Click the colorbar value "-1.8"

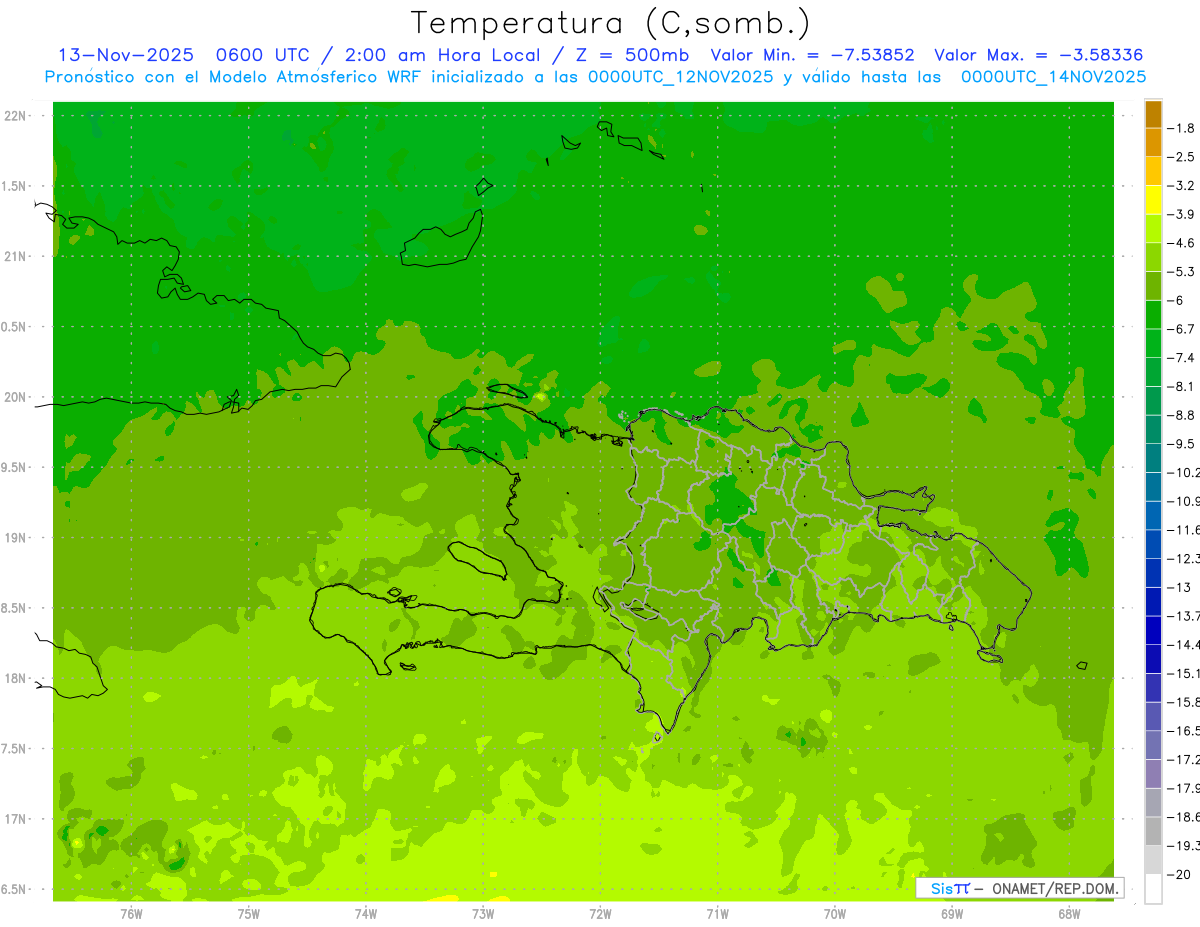1183,128
